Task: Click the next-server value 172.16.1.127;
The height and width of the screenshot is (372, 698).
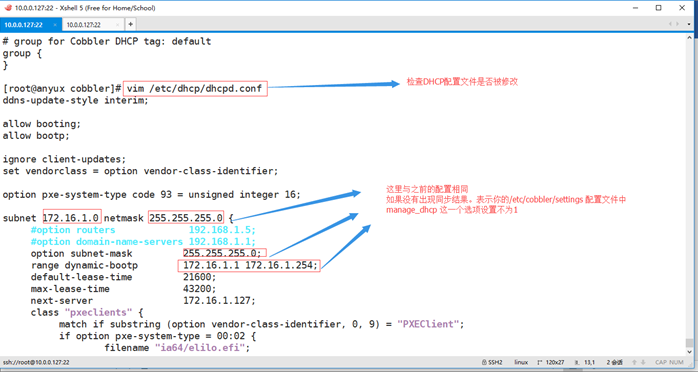Action: [x=219, y=301]
